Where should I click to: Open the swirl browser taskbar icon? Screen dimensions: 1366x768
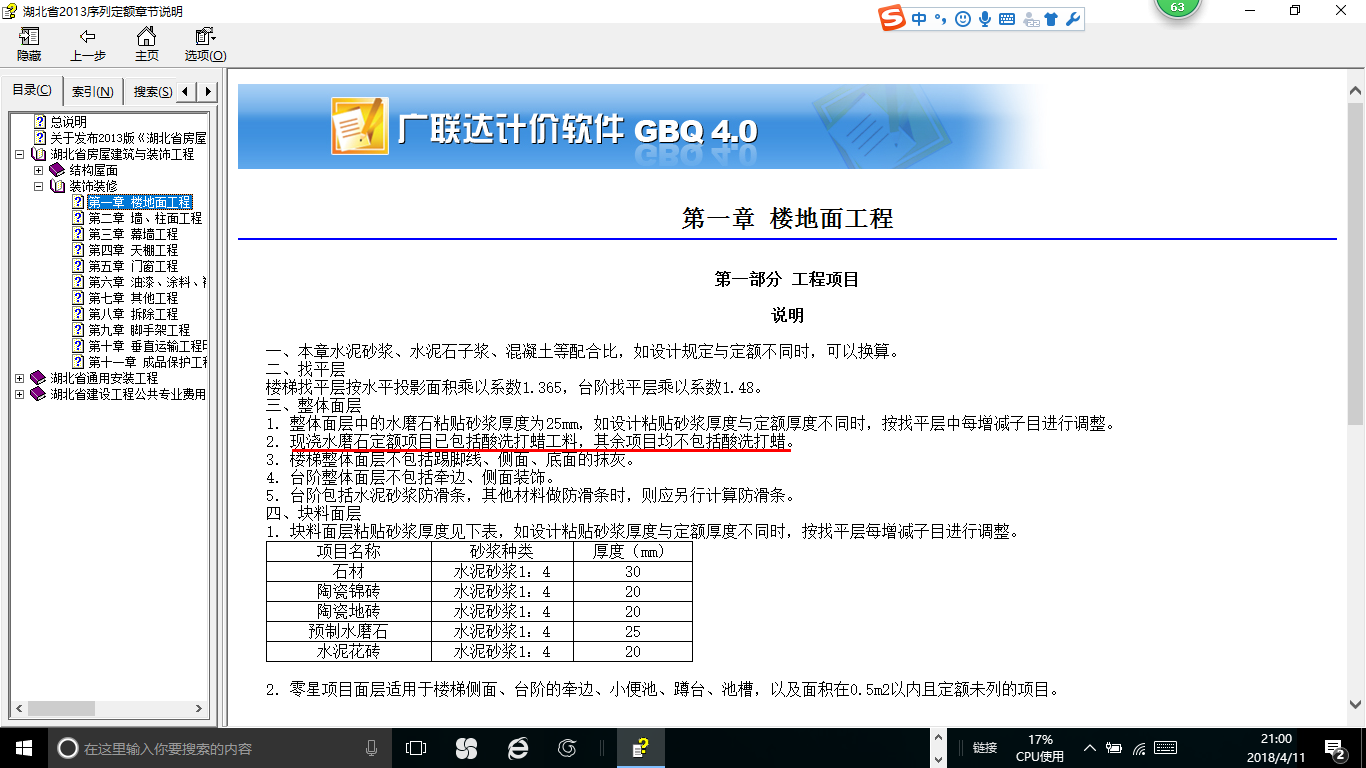coord(567,747)
